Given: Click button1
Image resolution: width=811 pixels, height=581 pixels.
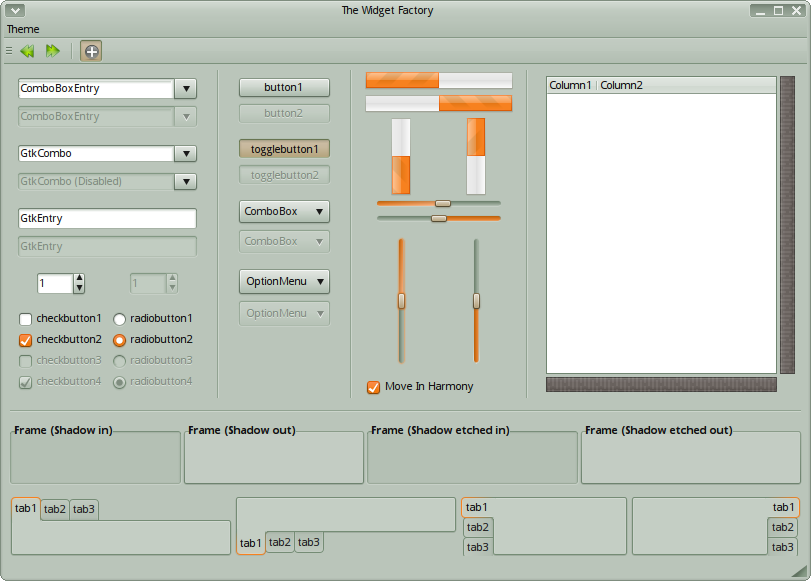Looking at the screenshot, I should 284,87.
